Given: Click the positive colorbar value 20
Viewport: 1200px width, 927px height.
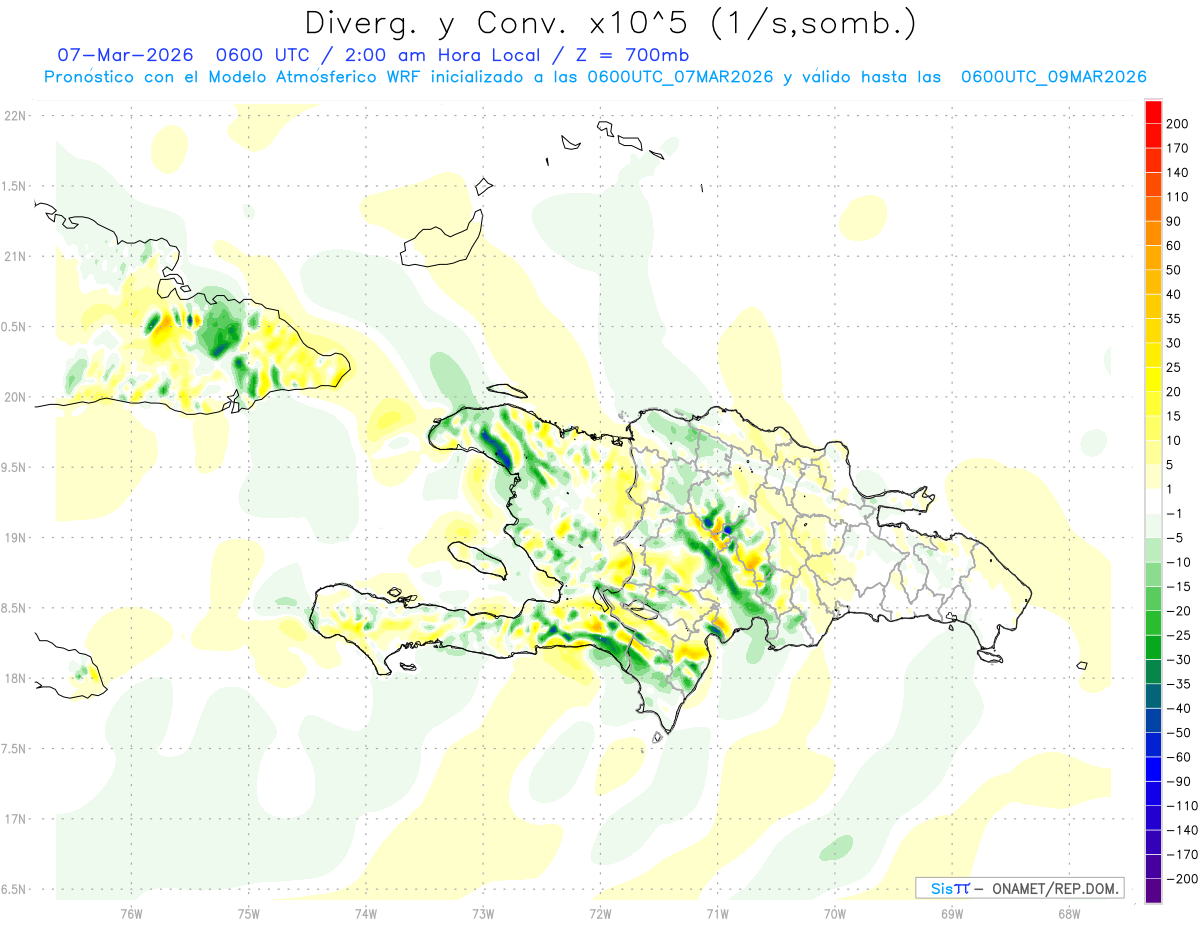Looking at the screenshot, I should coord(1174,391).
